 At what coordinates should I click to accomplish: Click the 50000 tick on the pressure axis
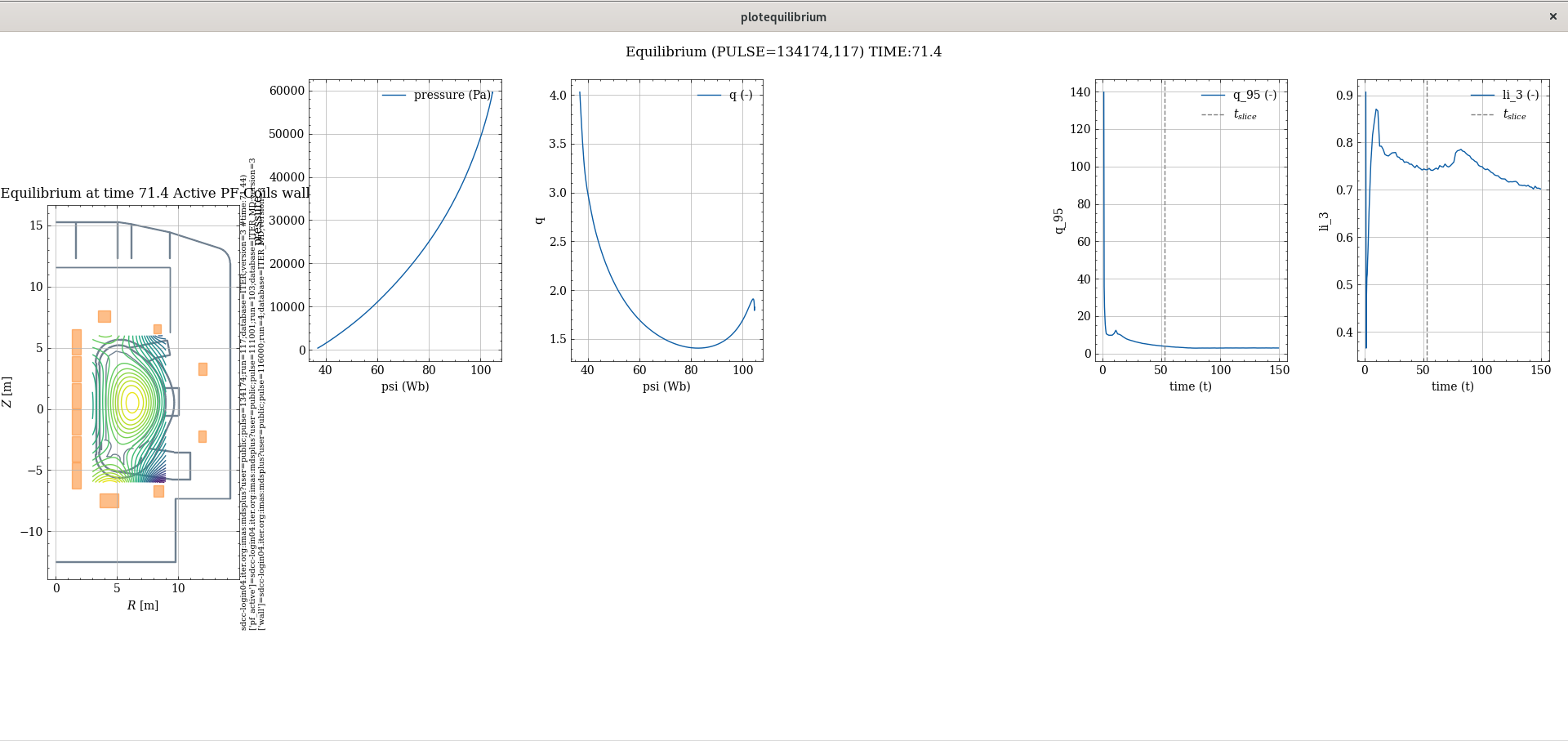287,134
